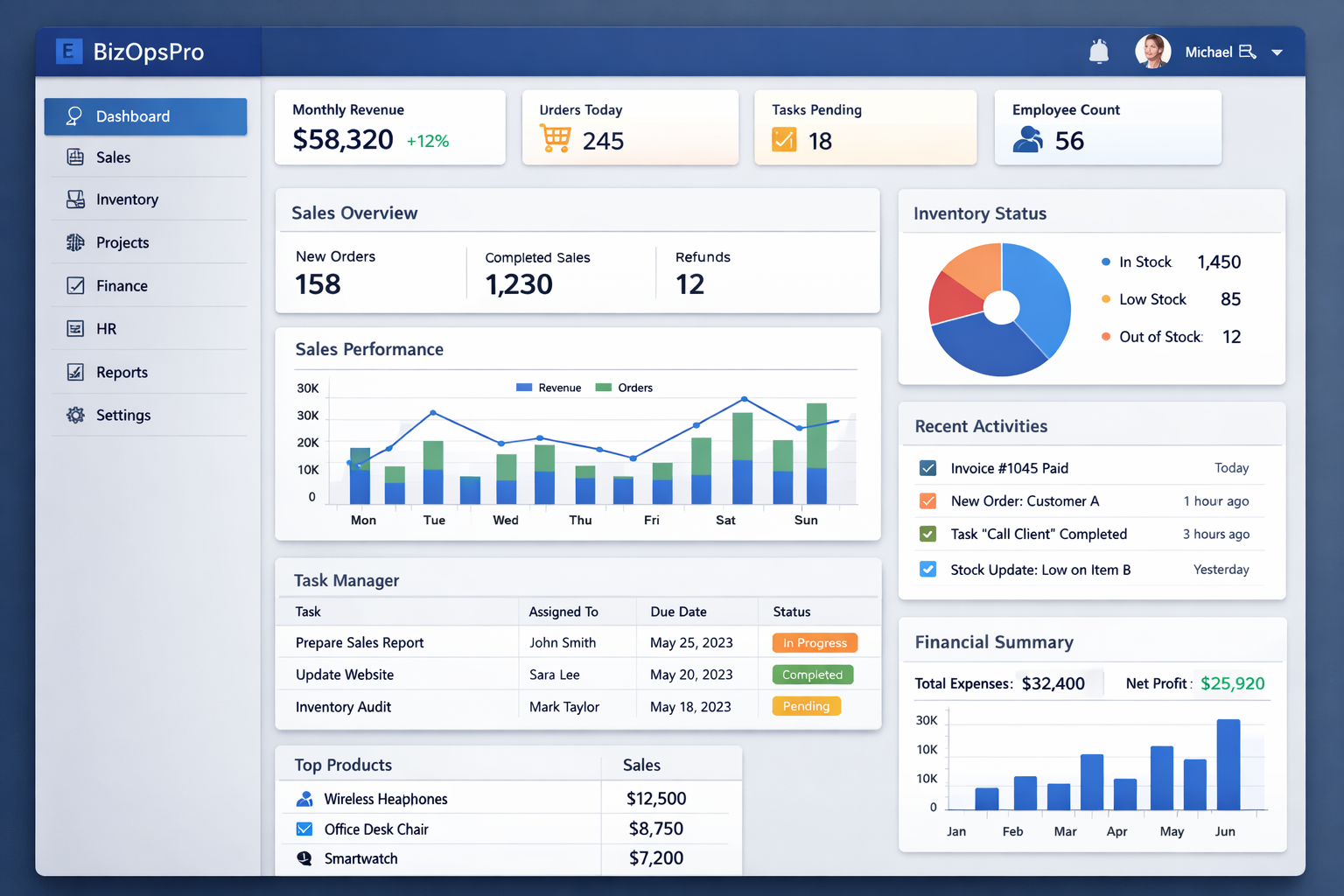Open Reports via its sidebar icon
1344x896 pixels.
pos(74,372)
